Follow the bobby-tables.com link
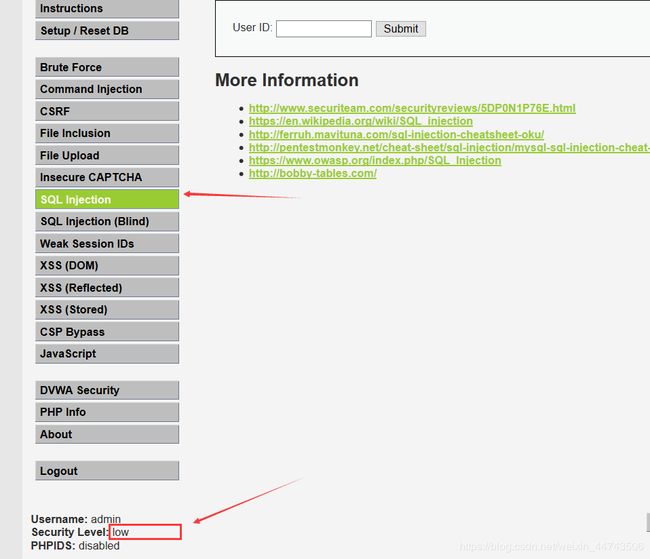The height and width of the screenshot is (559, 650). coord(312,173)
